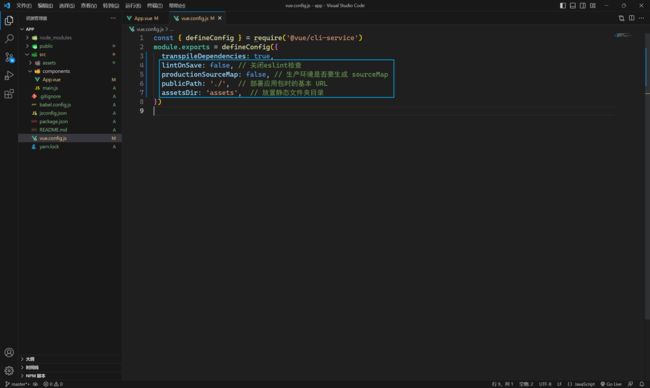Click the notifications bell in status bar
Screen dimensions: 650x388
pos(641,384)
